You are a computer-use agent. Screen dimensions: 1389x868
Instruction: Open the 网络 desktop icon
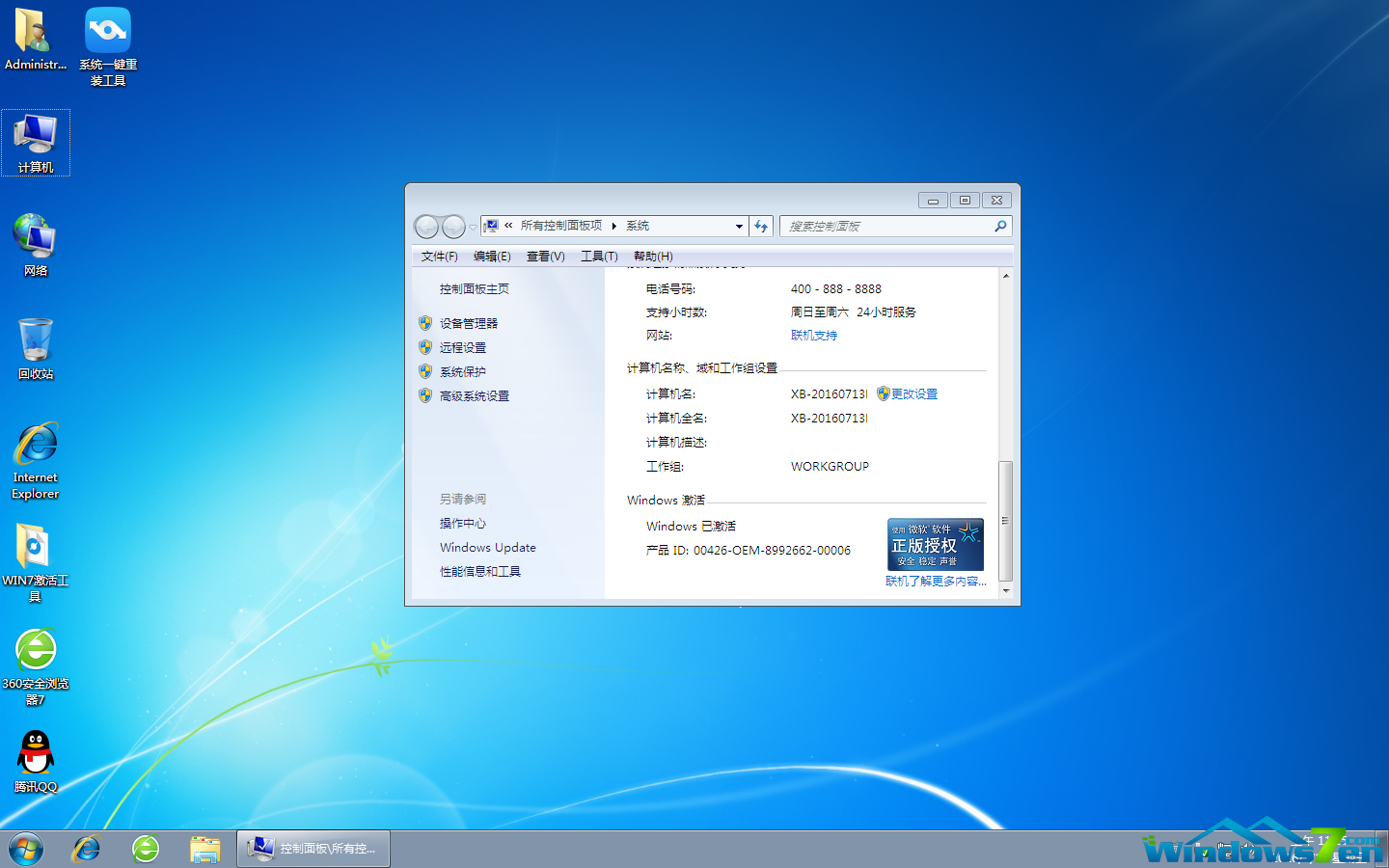click(x=36, y=241)
